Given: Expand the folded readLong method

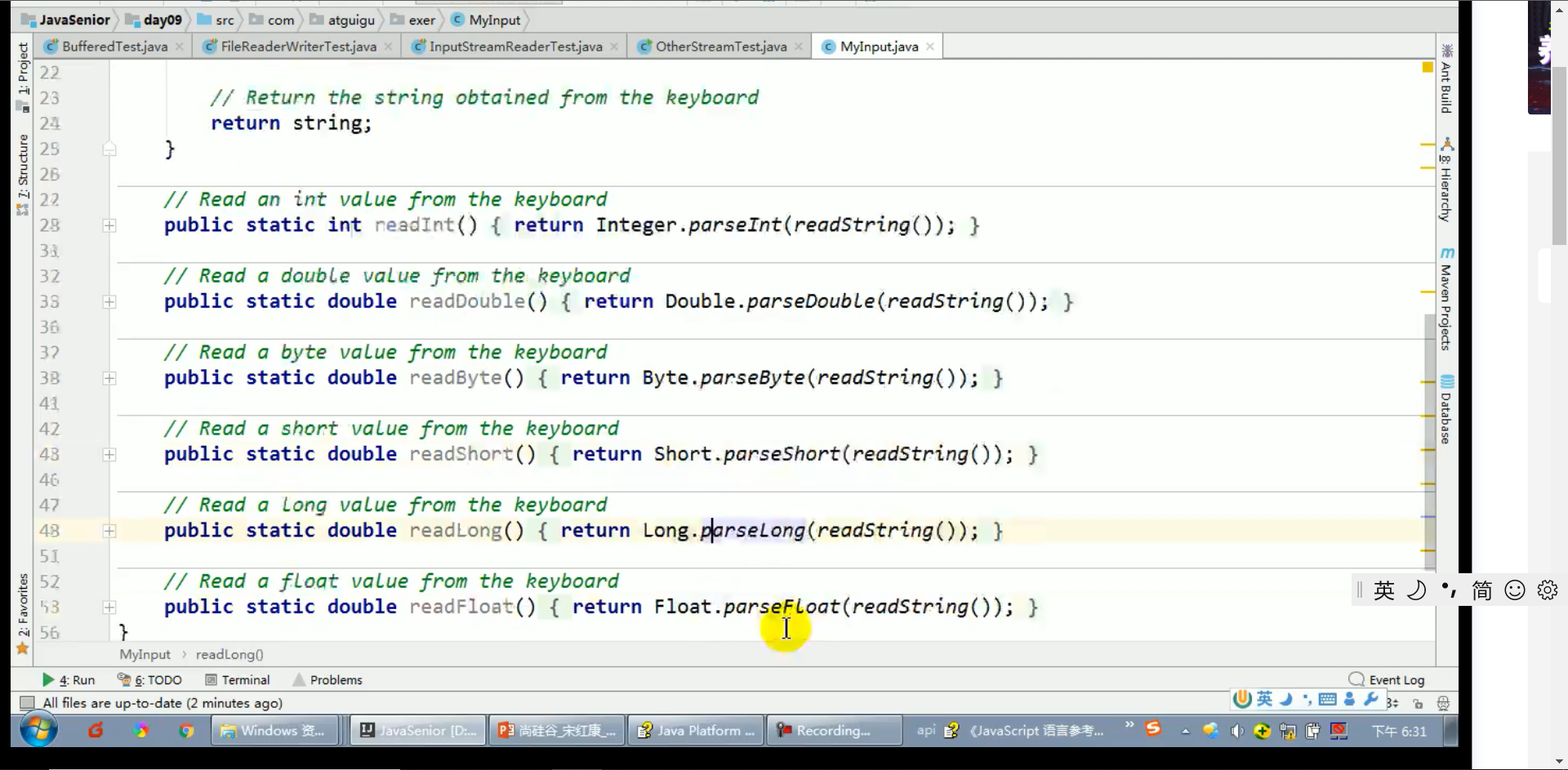Looking at the screenshot, I should coord(109,531).
